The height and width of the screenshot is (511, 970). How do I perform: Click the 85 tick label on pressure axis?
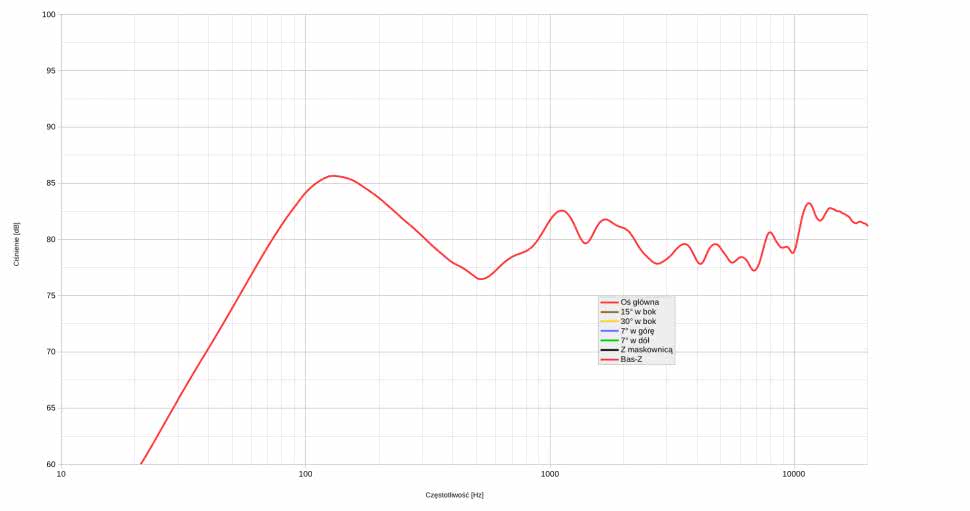pos(50,183)
